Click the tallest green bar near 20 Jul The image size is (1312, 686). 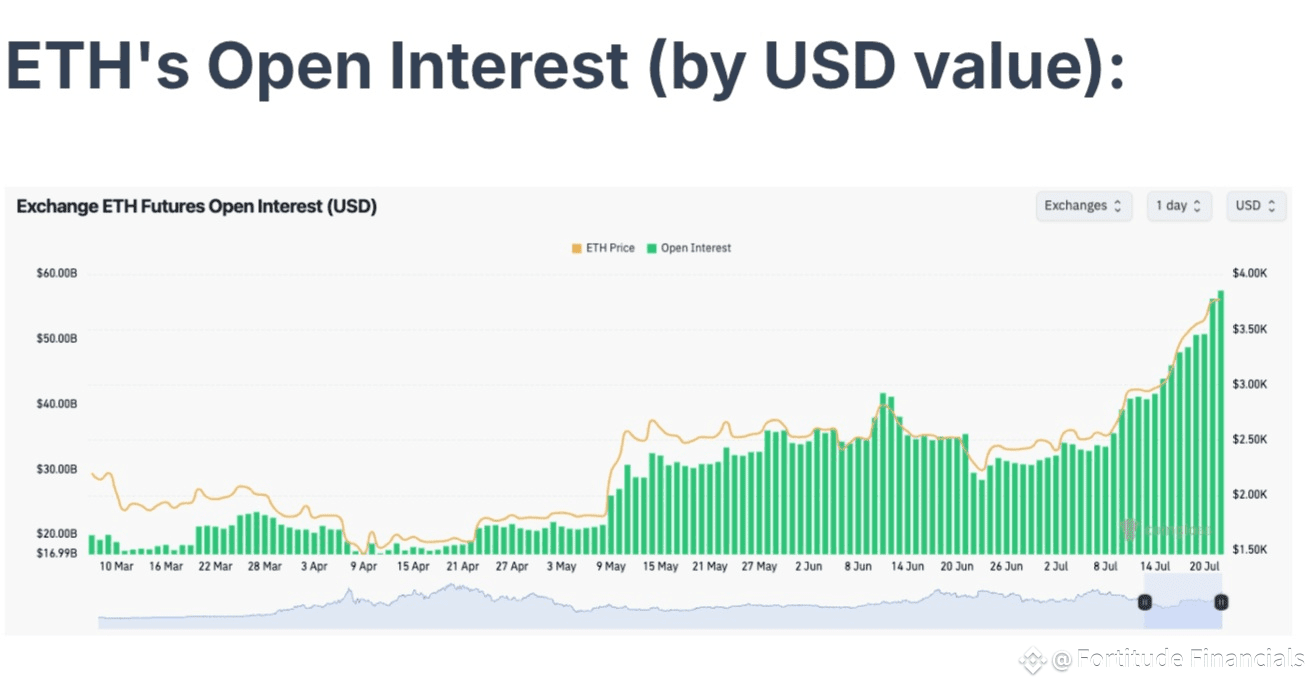[1221, 422]
